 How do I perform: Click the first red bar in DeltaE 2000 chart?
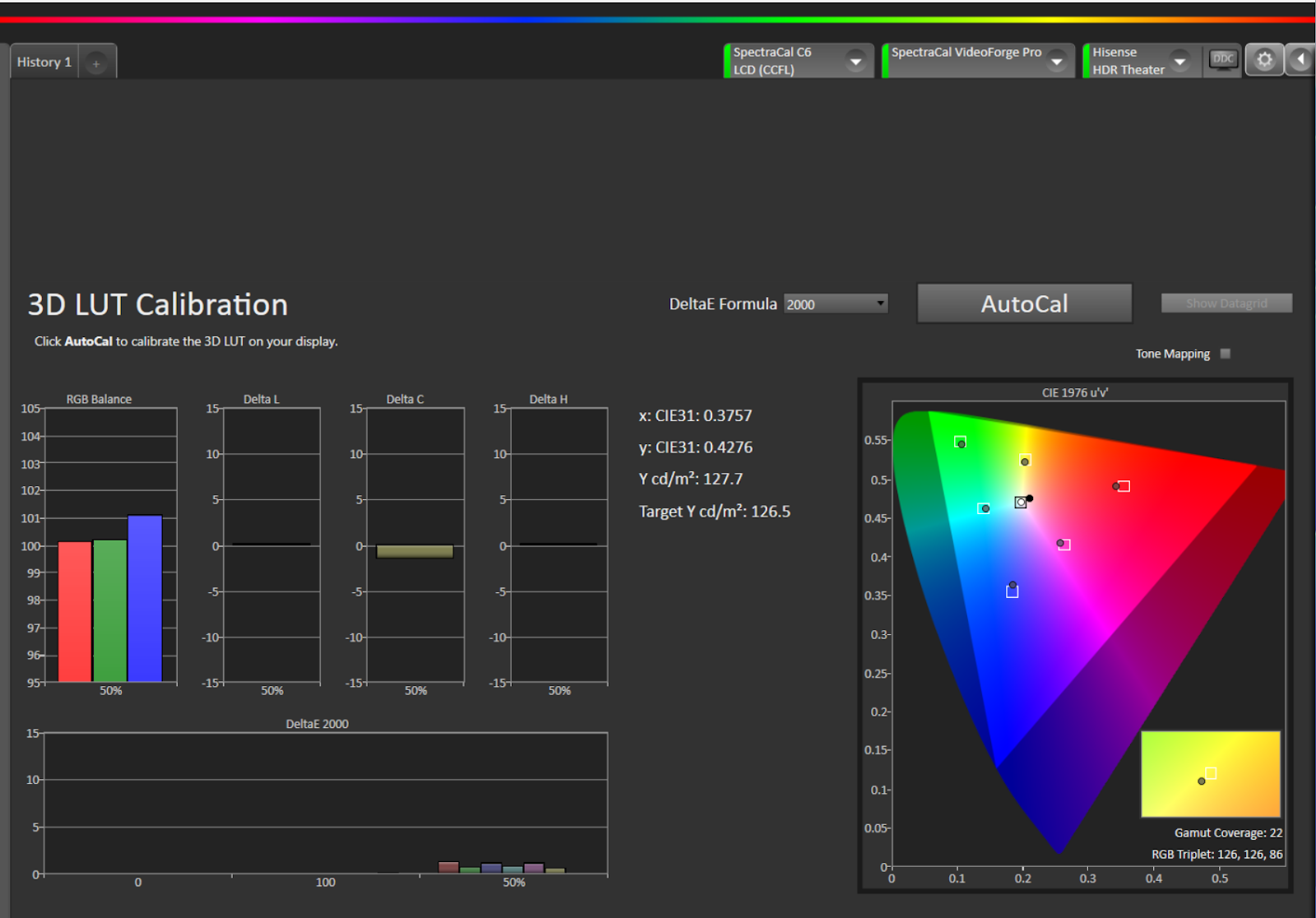tap(448, 867)
